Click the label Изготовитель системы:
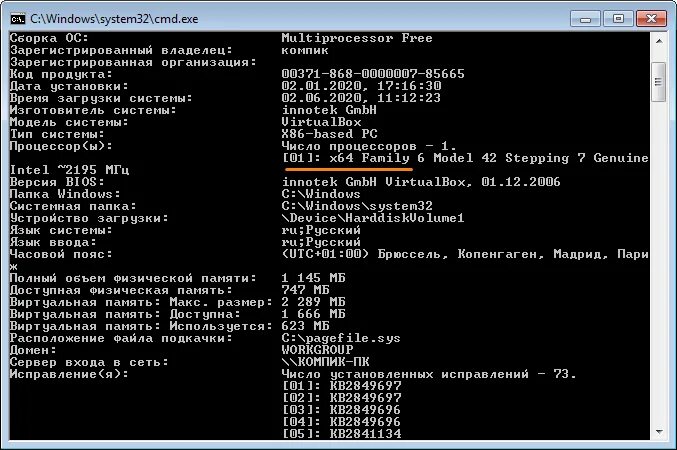This screenshot has width=677, height=450. click(93, 110)
